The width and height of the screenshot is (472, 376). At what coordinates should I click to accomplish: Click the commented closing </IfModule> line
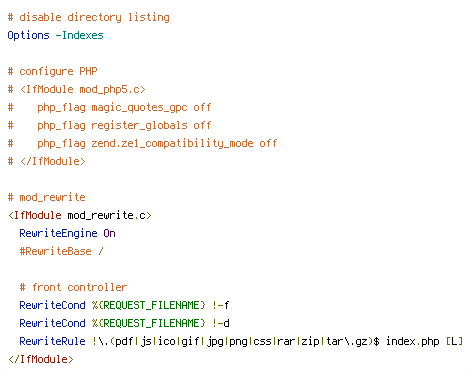coord(47,161)
